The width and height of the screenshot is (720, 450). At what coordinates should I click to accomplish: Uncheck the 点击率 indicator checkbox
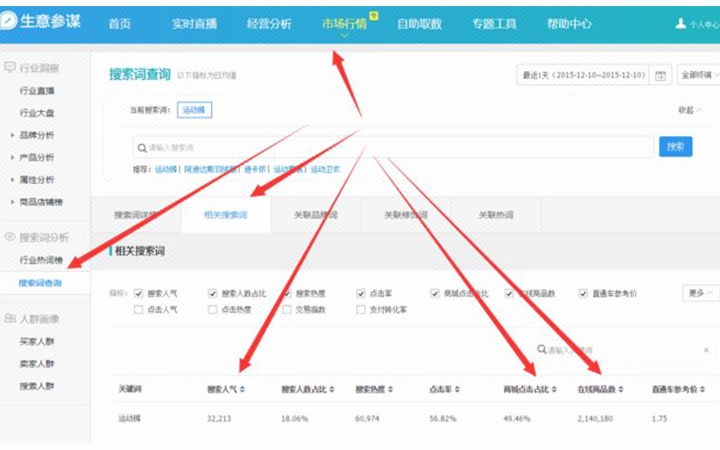(361, 293)
